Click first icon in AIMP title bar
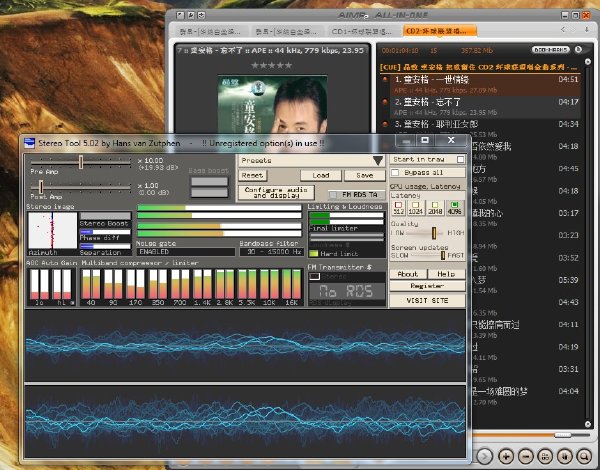600x470 pixels. coord(180,15)
